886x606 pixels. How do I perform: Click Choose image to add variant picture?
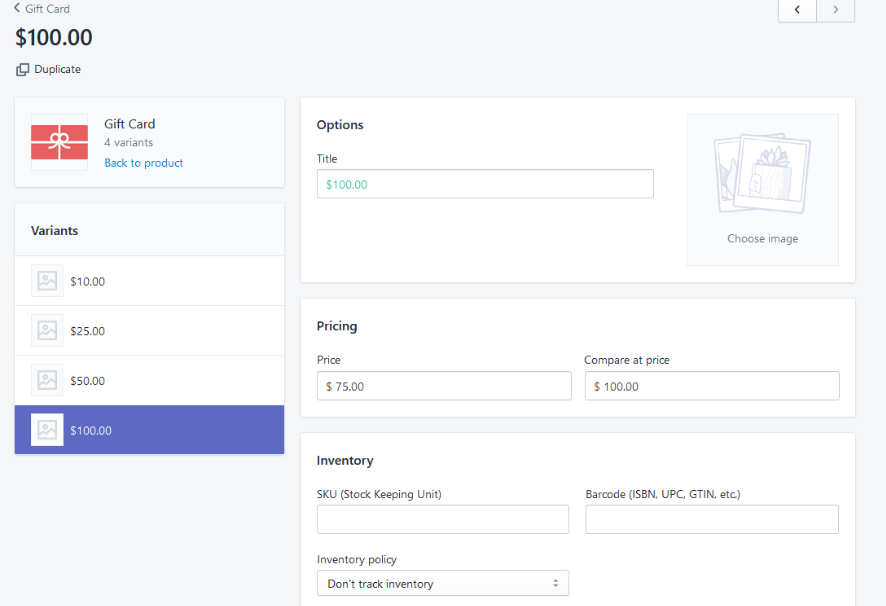762,239
